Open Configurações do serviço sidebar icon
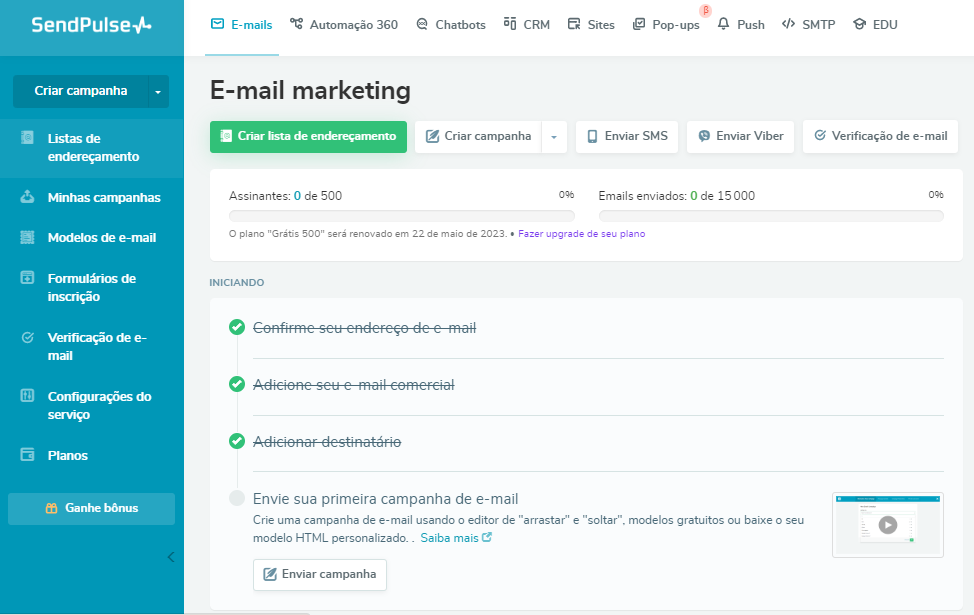This screenshot has height=615, width=974. point(28,396)
